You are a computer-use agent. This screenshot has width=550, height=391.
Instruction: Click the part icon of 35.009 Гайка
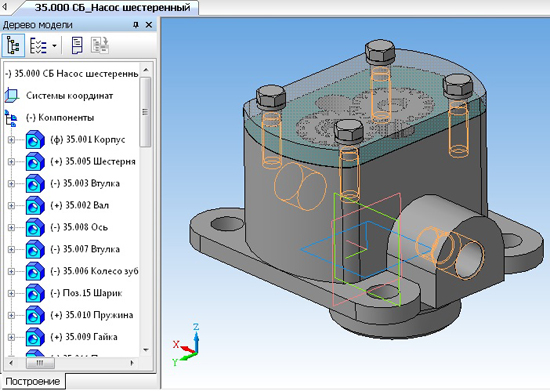click(35, 337)
